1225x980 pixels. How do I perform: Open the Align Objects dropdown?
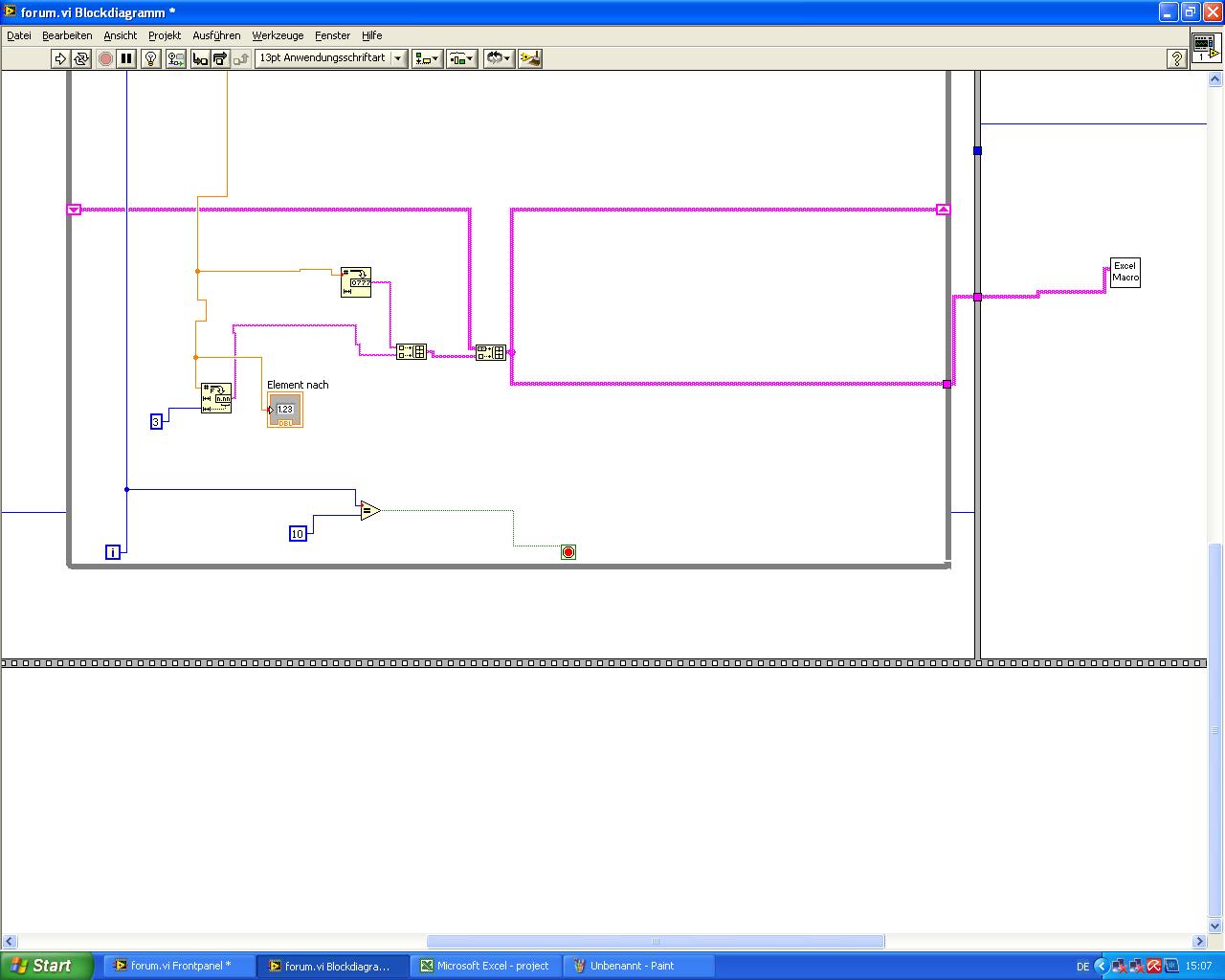tap(427, 58)
